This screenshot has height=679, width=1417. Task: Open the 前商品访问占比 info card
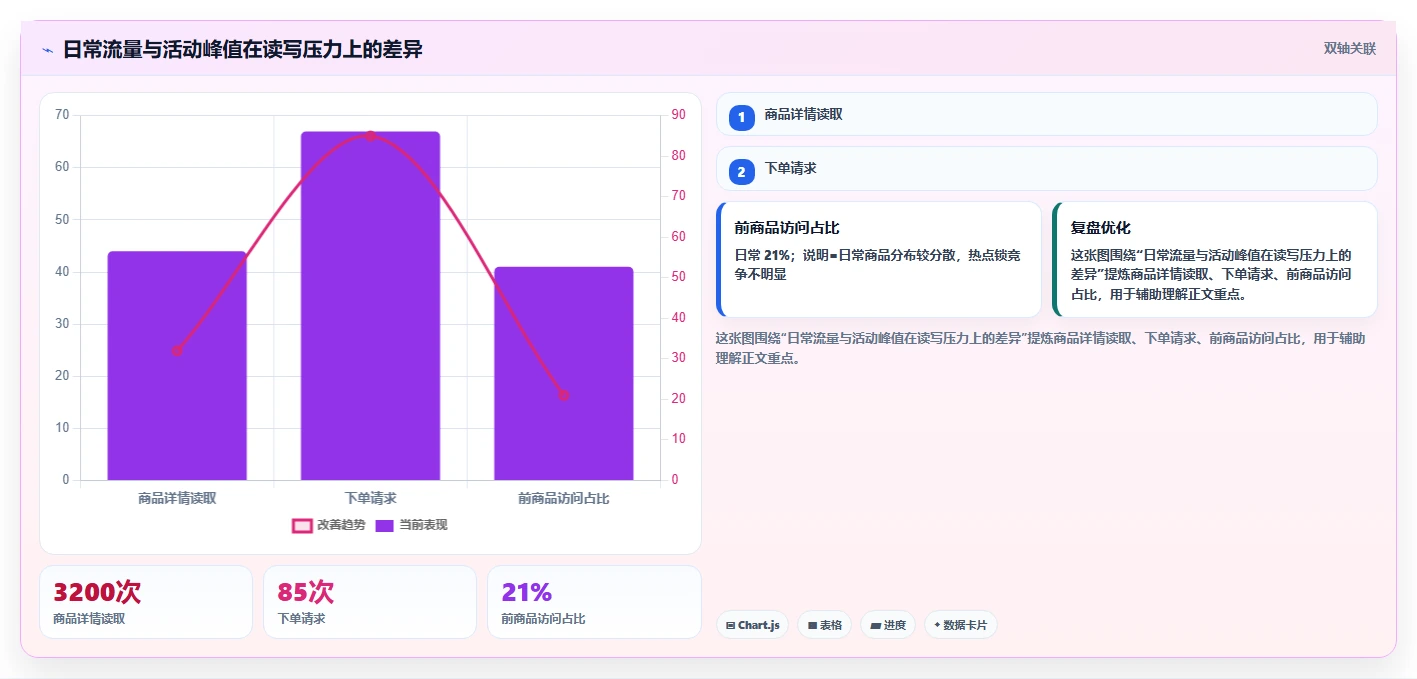(879, 260)
